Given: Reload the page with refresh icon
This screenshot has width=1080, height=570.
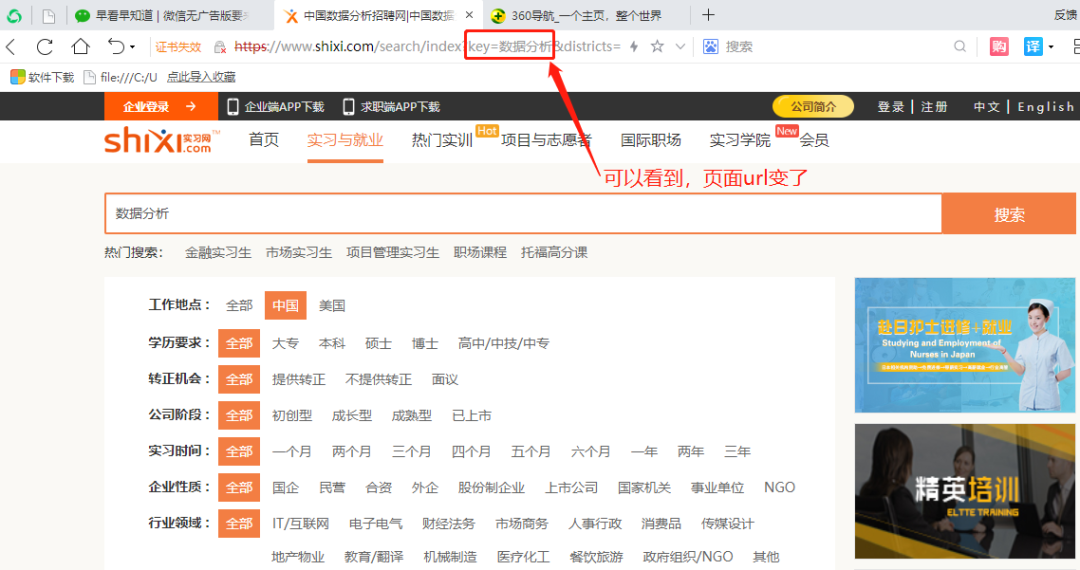Looking at the screenshot, I should 45,47.
